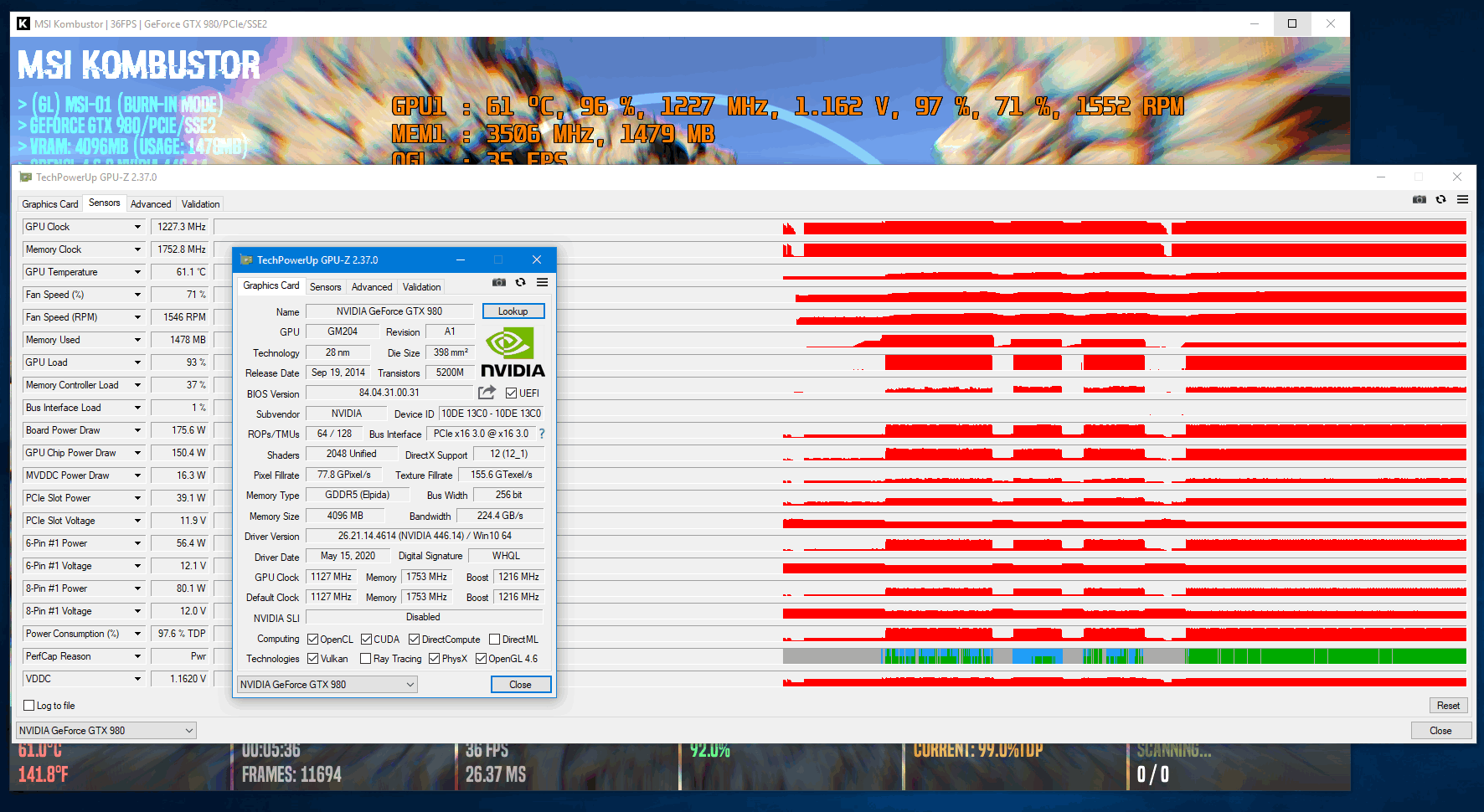Open the Fan Speed (%) sensor dropdown
Screen dimensions: 1484x812
pyautogui.click(x=138, y=295)
